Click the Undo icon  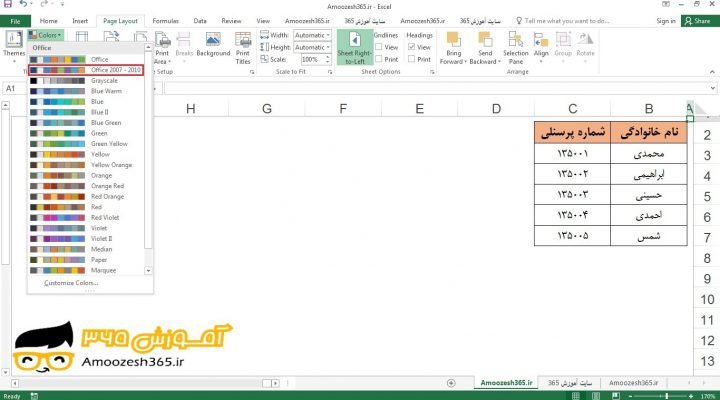click(23, 4)
